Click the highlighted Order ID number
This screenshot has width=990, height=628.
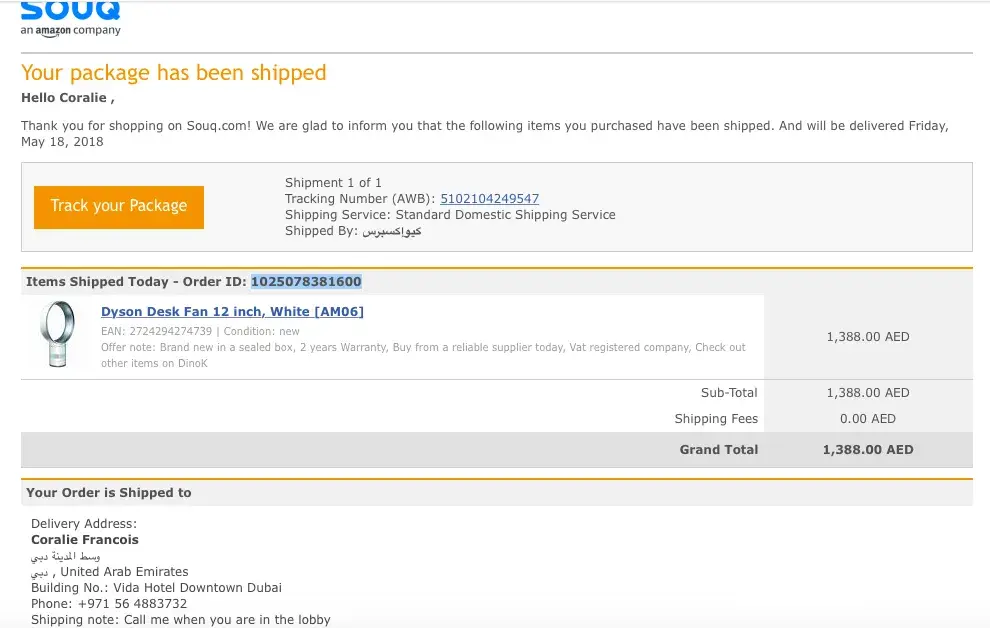(306, 282)
